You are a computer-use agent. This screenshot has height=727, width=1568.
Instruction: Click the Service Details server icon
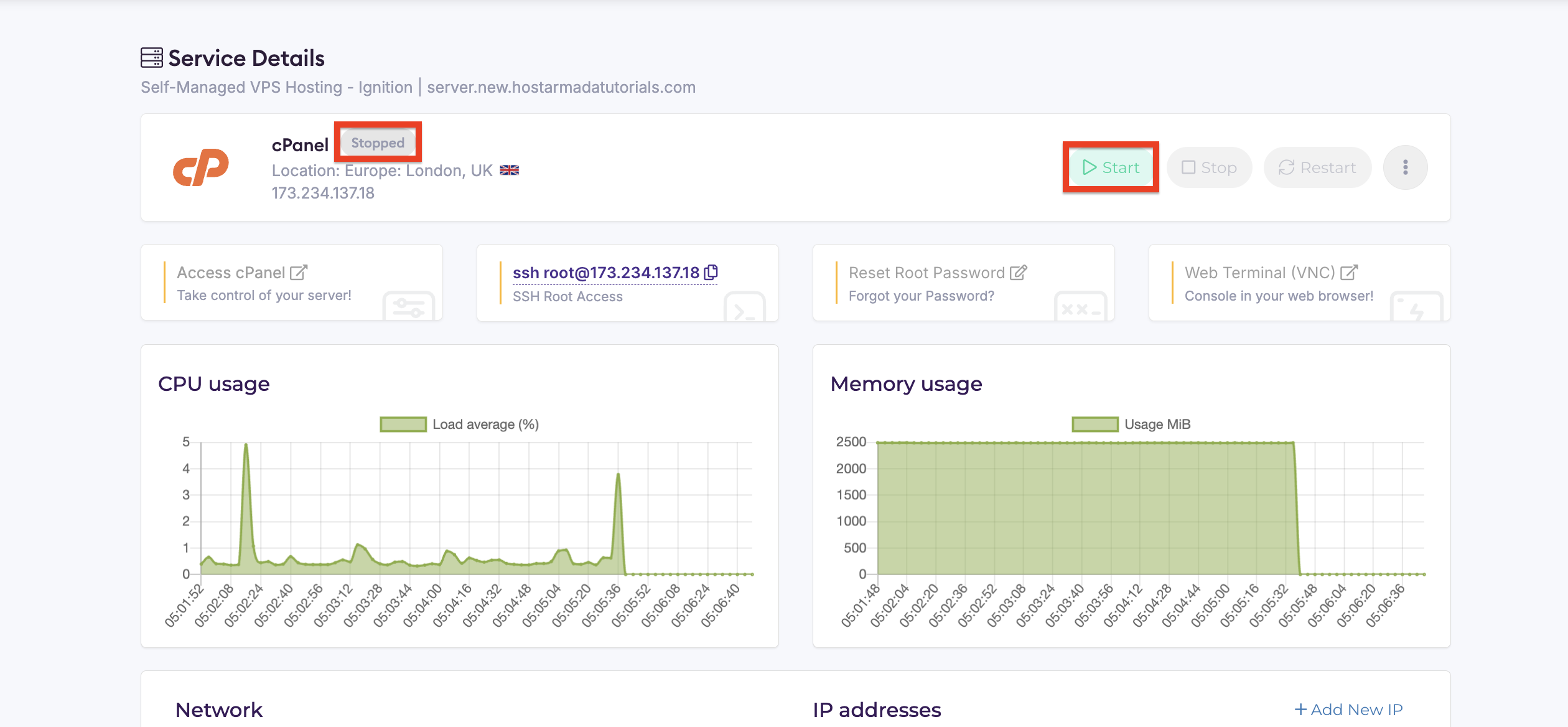coord(151,58)
